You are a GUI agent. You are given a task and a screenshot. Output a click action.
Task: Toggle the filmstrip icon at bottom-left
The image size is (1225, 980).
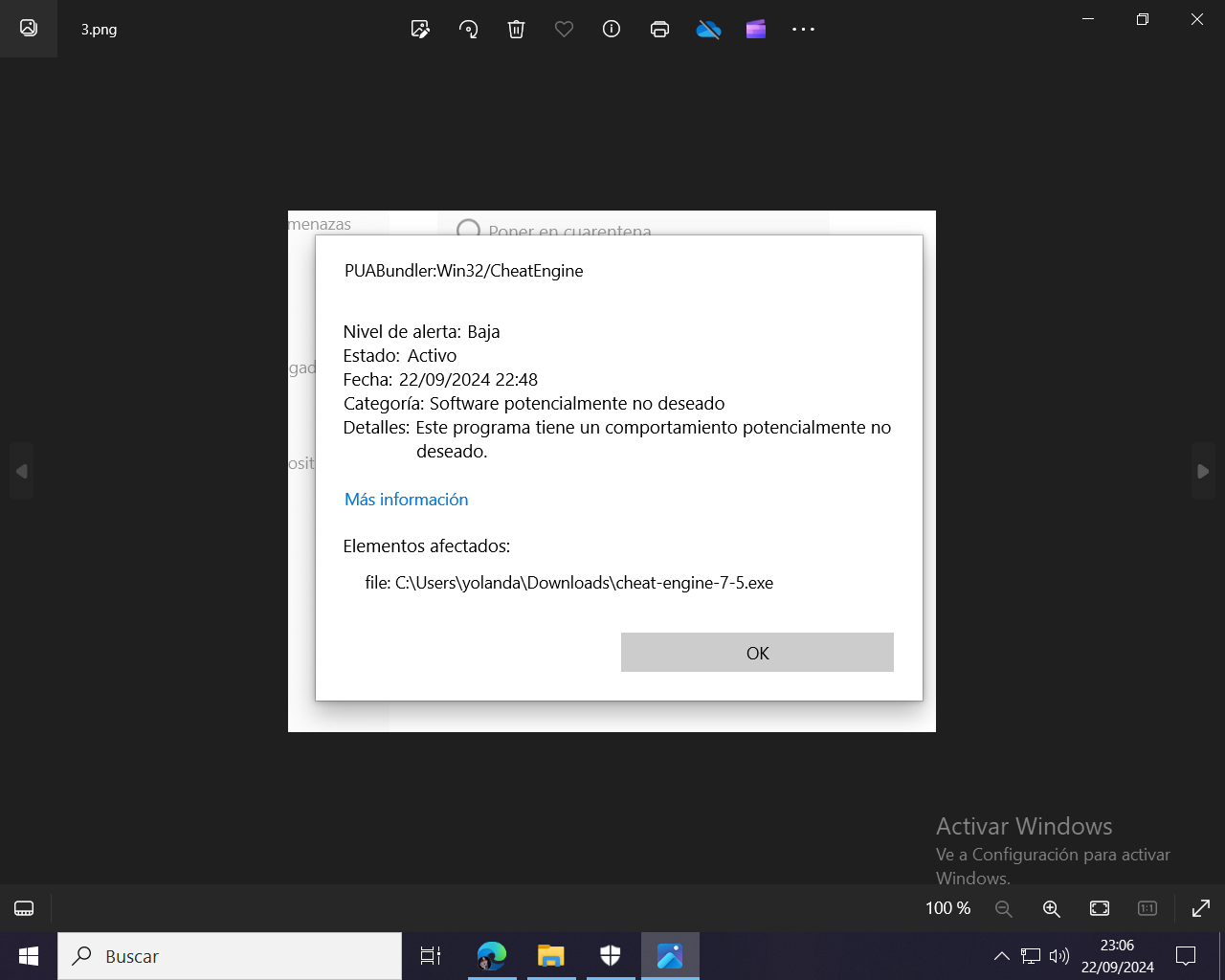click(24, 908)
